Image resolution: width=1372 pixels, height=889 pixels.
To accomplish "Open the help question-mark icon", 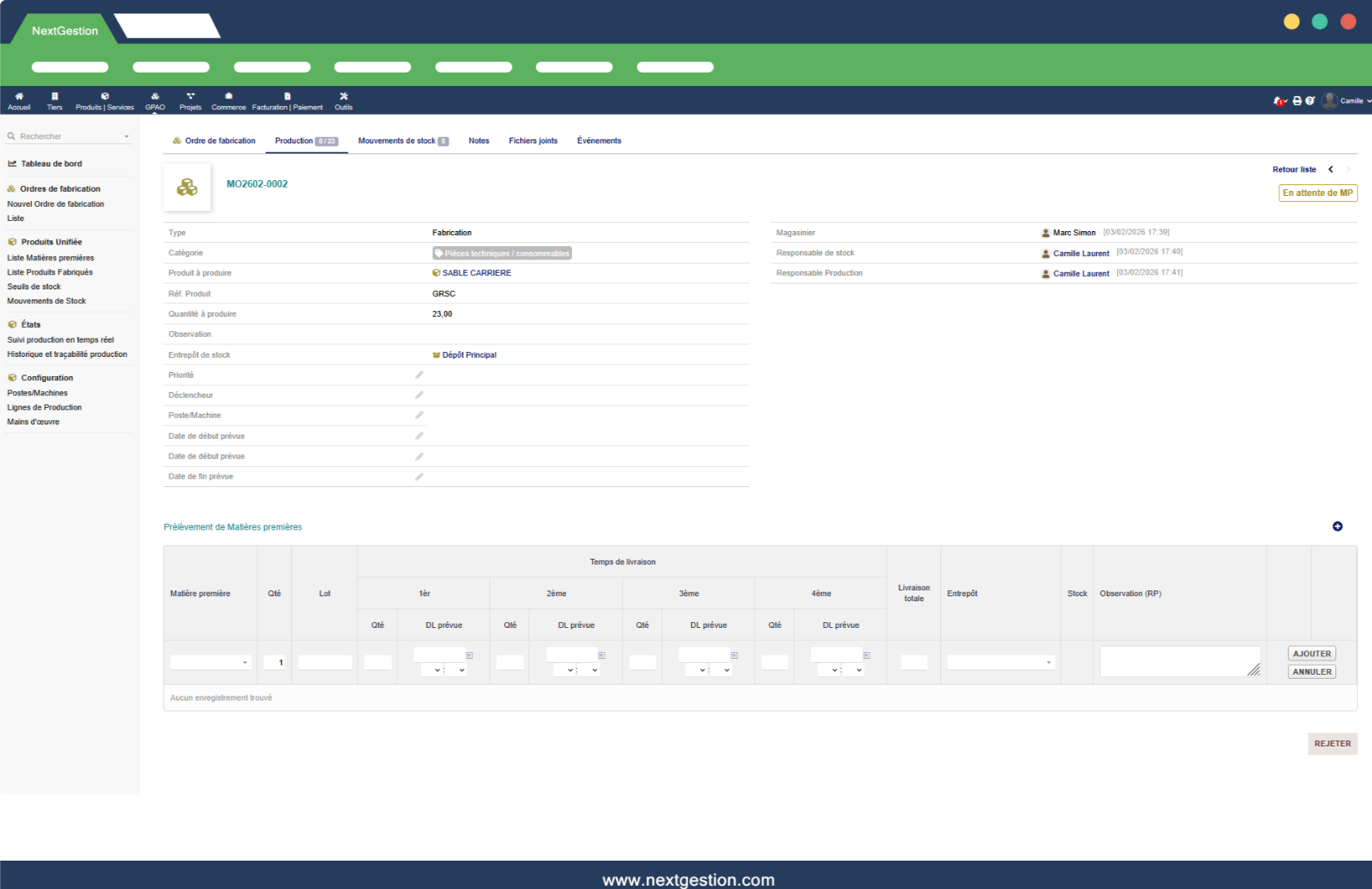I will coord(1309,101).
